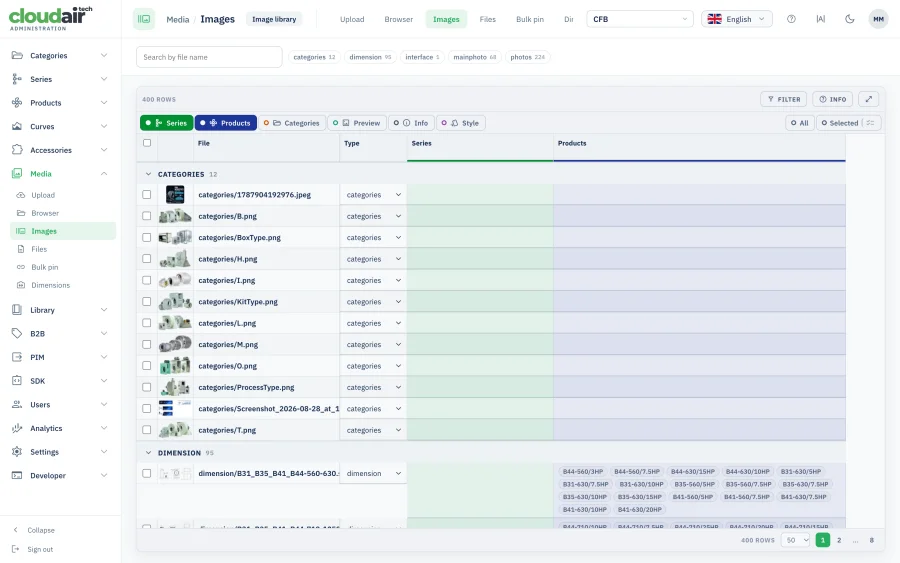
Task: Check the categories/KitType.png row checkbox
Action: 147,302
